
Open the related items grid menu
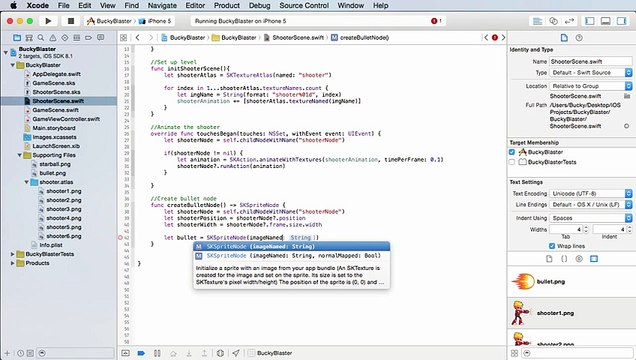pyautogui.click(x=124, y=38)
